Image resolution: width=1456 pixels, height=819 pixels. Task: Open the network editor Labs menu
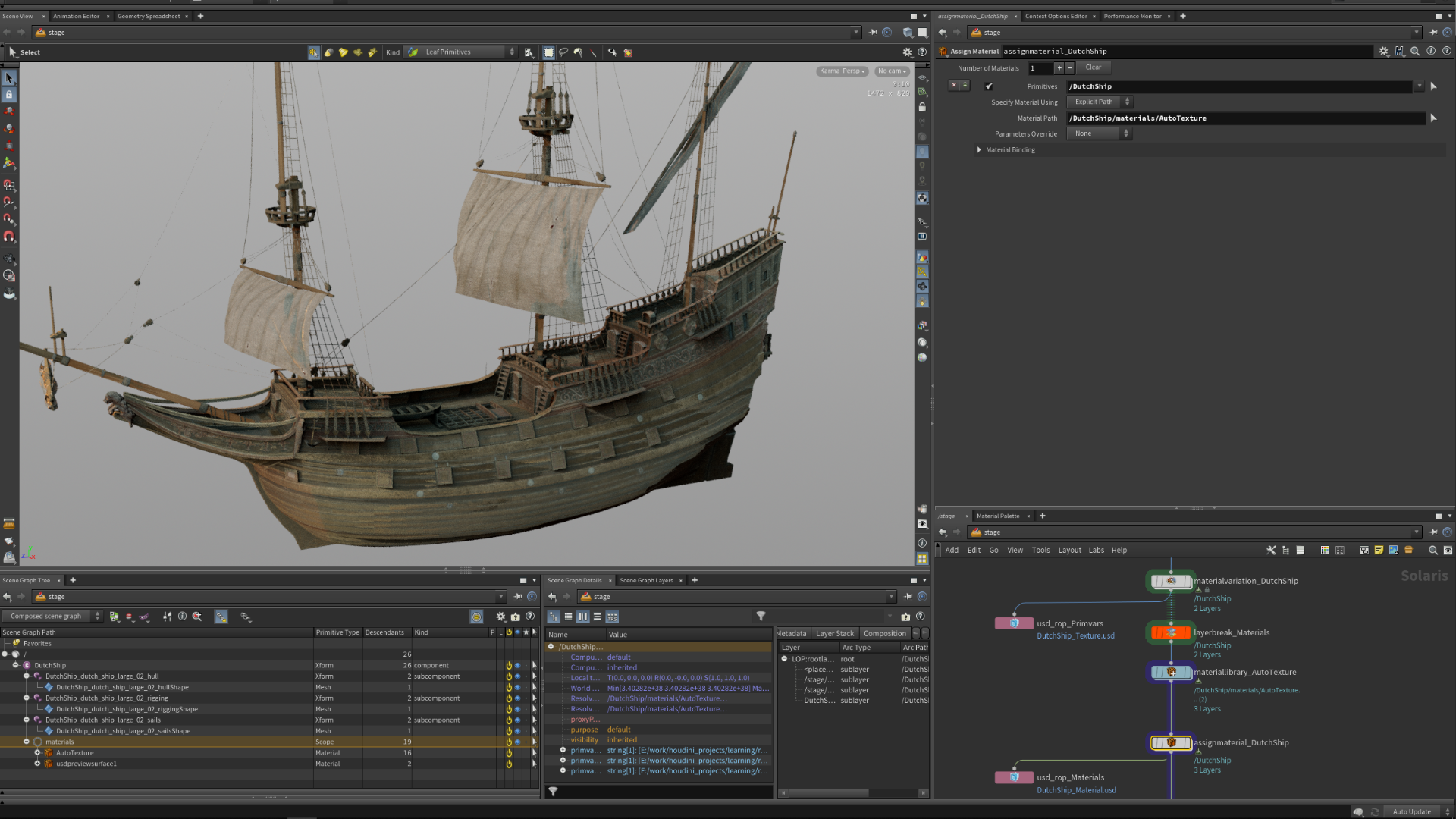(x=1097, y=551)
